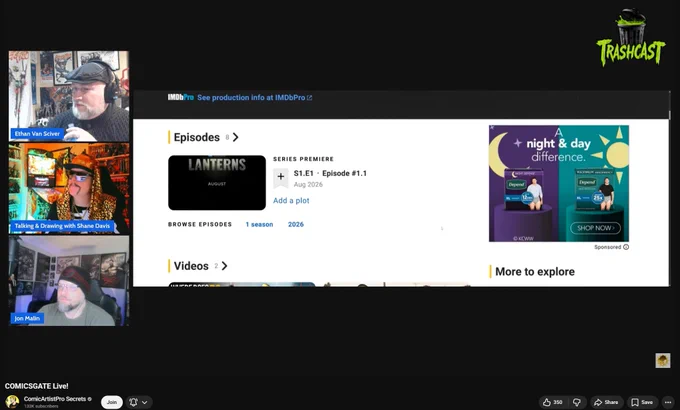Click the BROWSE EPISODES label
This screenshot has height=410, width=680.
200,224
